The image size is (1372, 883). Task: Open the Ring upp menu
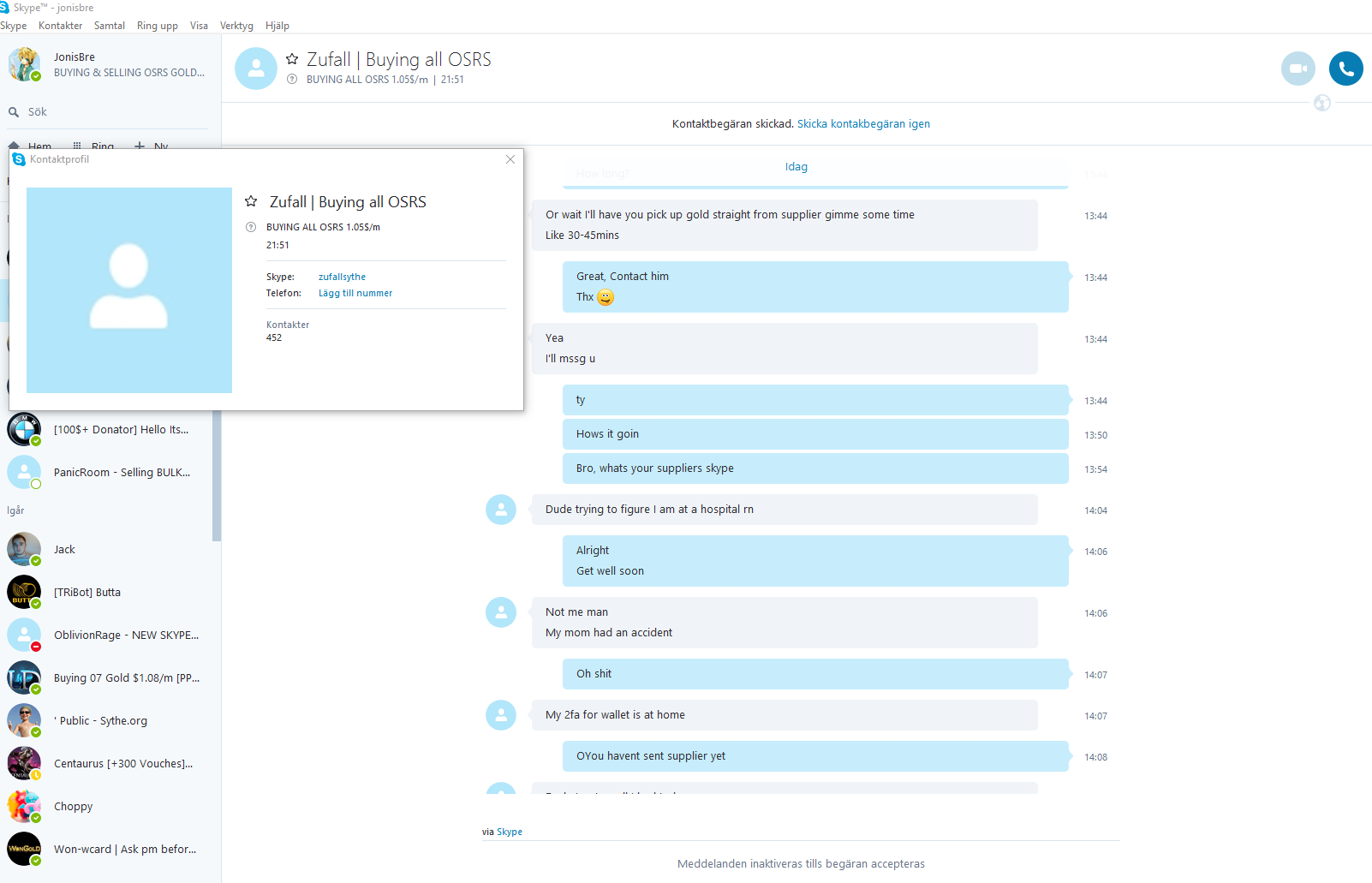[x=158, y=26]
